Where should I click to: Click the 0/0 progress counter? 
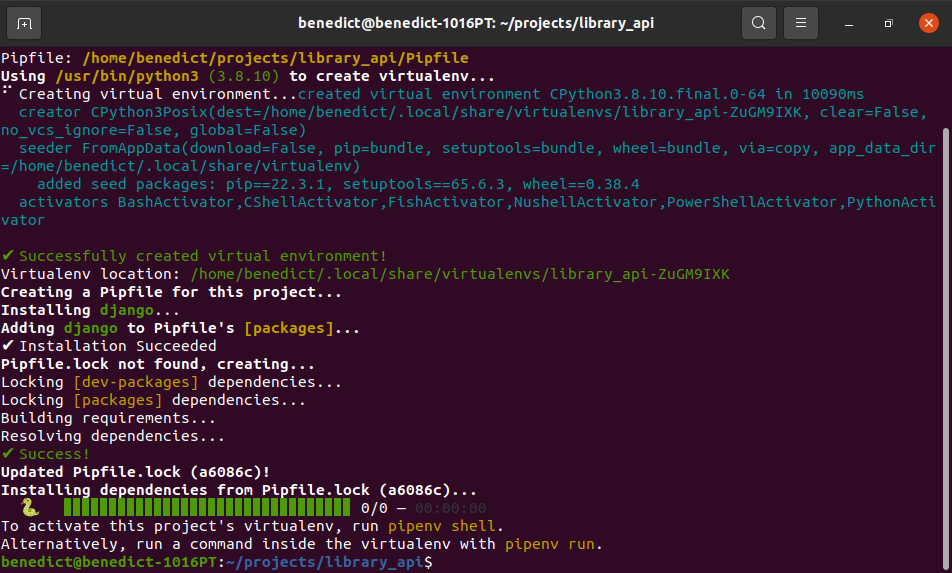click(x=374, y=508)
